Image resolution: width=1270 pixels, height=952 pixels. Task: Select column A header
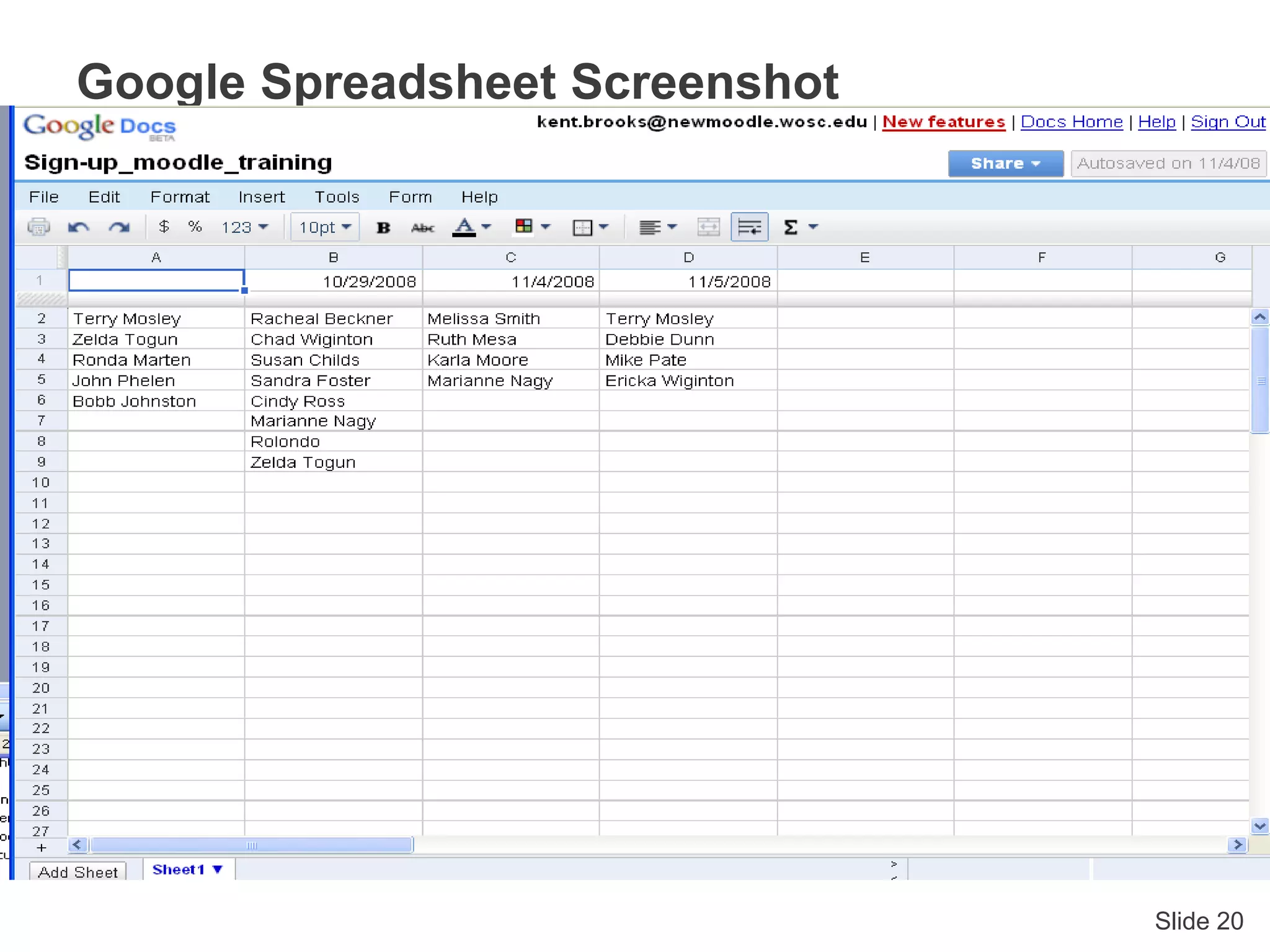pos(156,257)
